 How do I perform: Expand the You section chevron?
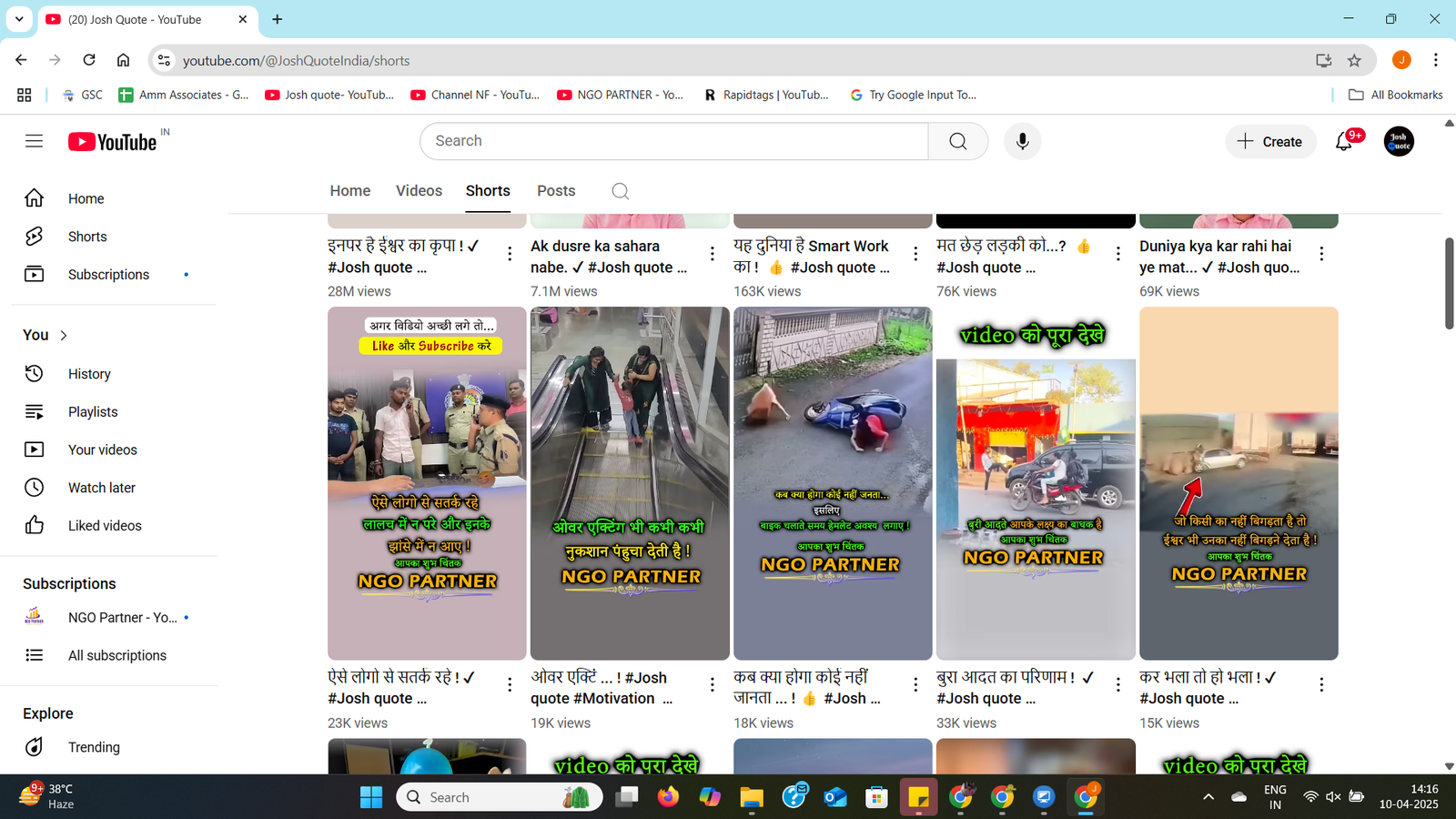point(64,336)
